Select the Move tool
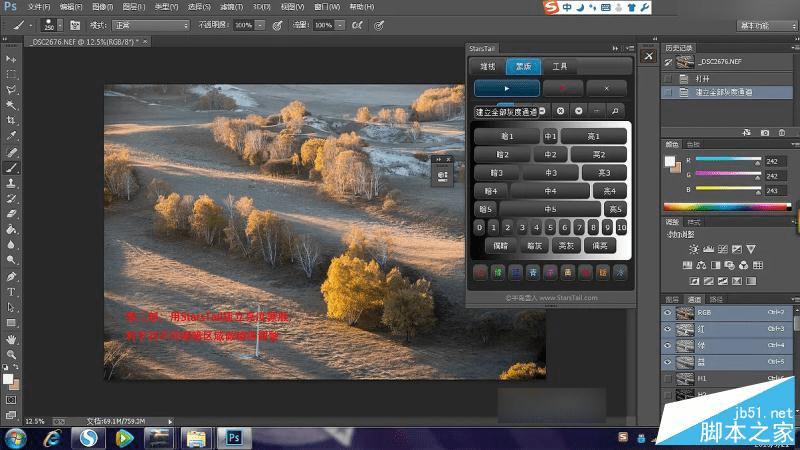 pos(11,59)
